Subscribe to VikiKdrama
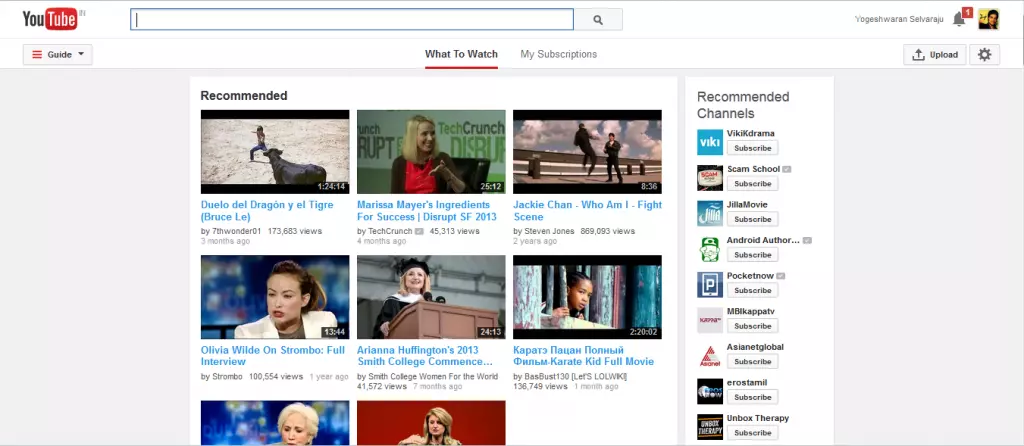 click(x=752, y=148)
